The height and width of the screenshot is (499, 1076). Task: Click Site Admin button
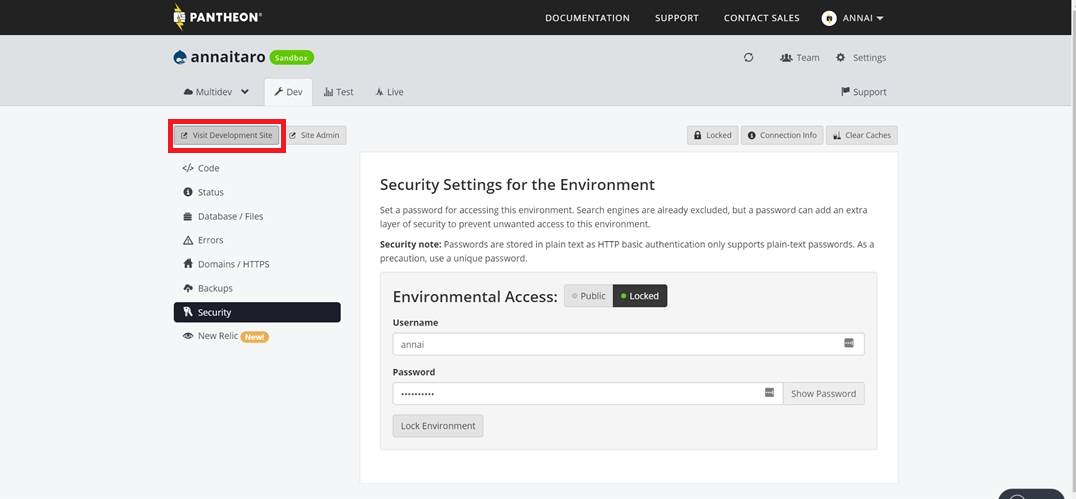tap(315, 135)
